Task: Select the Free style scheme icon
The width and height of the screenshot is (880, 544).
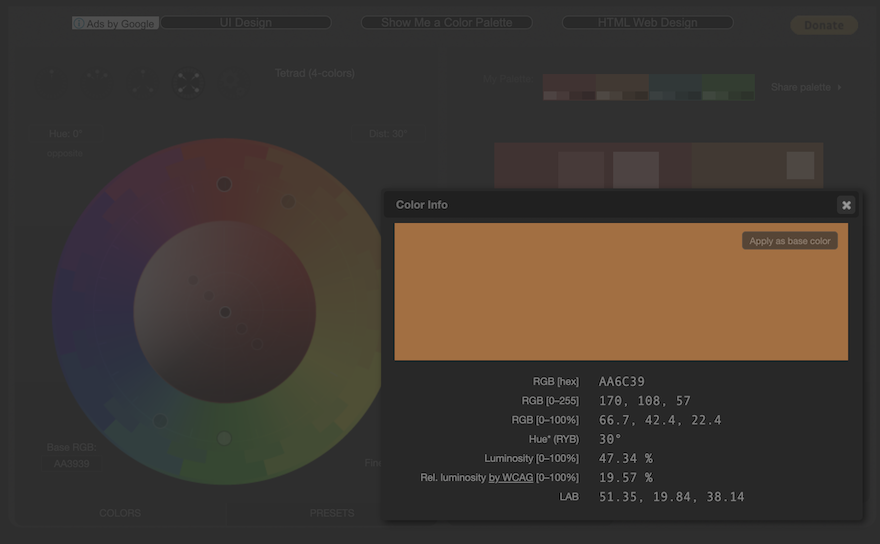Action: coord(232,82)
